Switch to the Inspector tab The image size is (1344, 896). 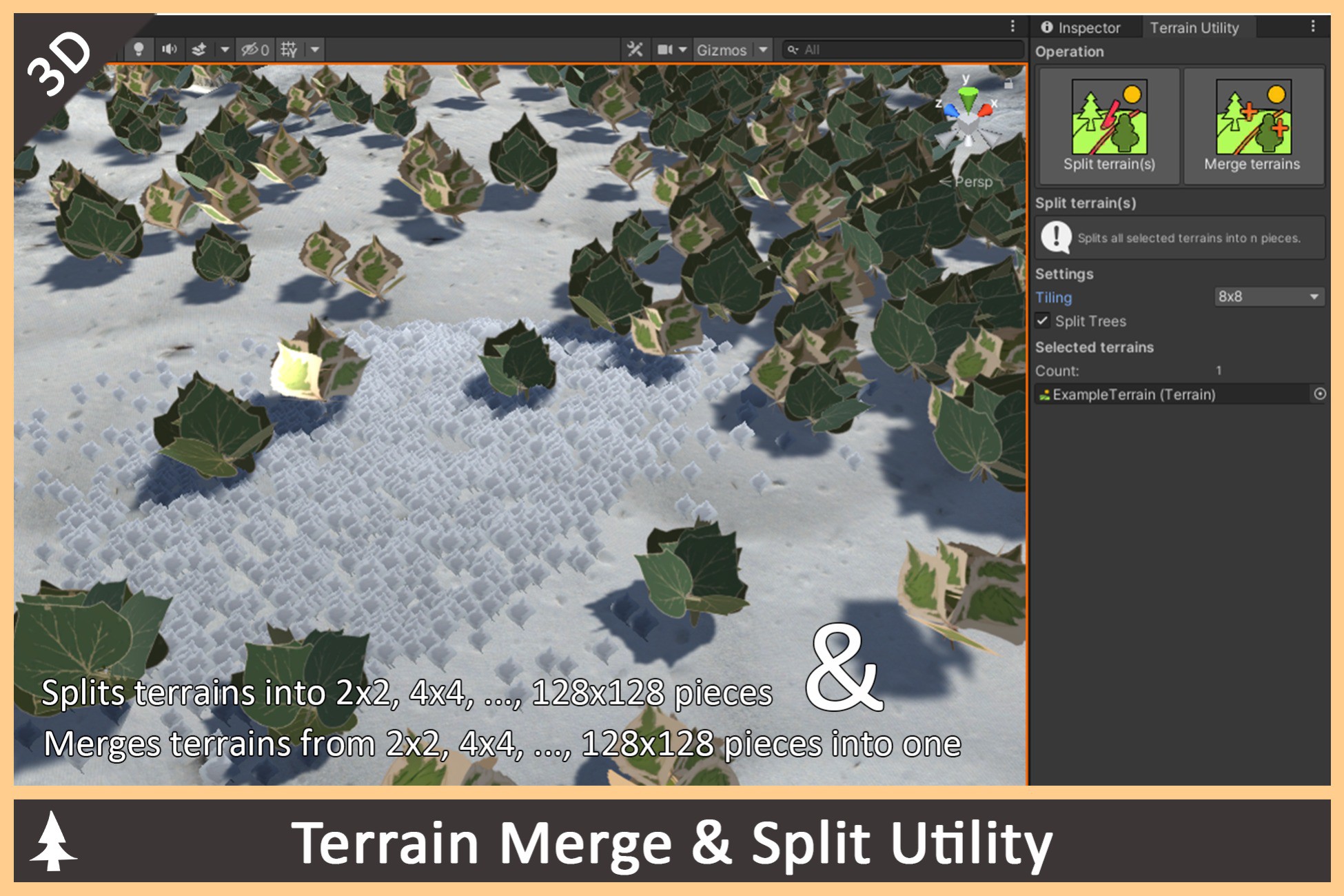(1086, 28)
